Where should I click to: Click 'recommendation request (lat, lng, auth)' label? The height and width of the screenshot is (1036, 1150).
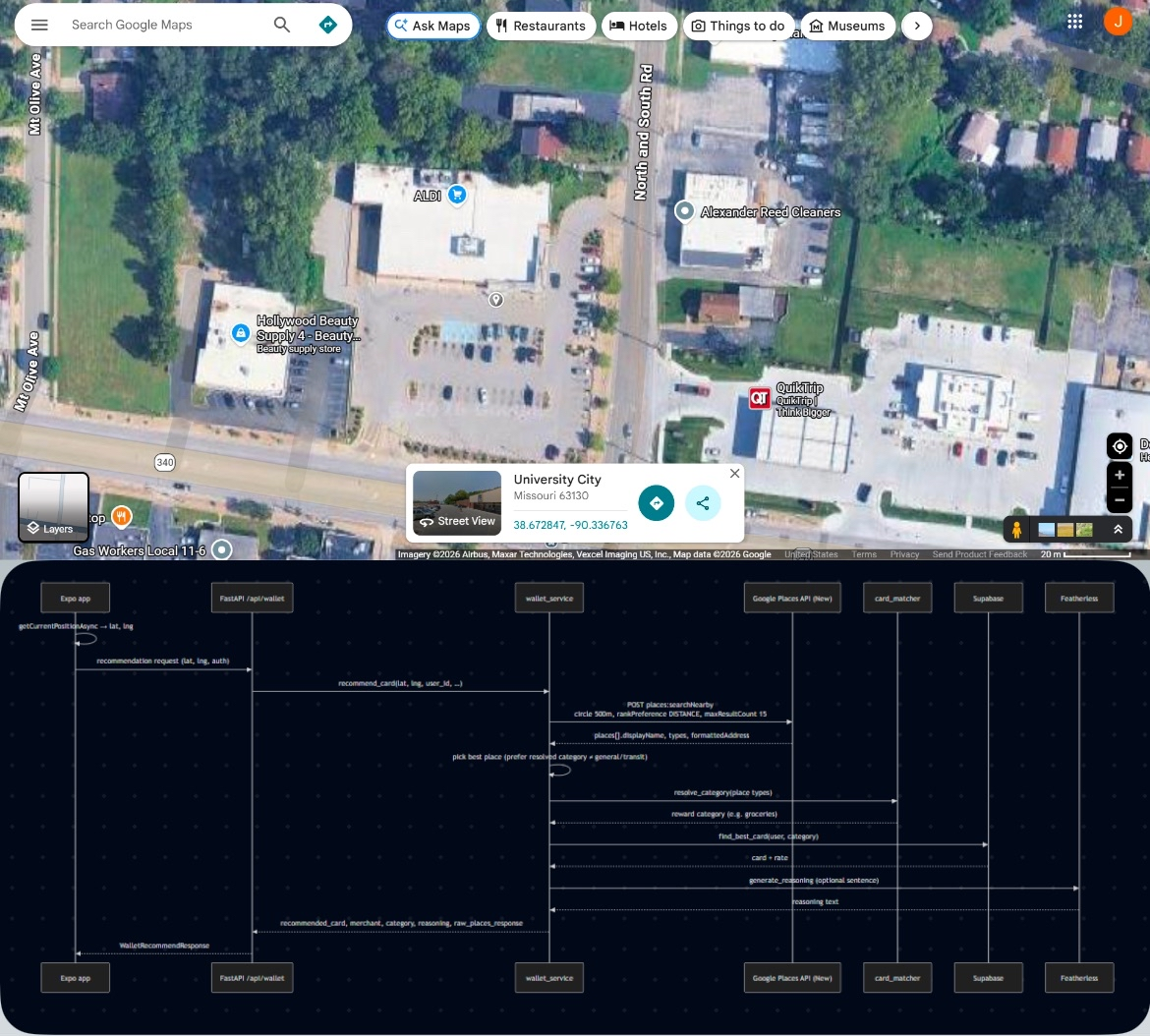(x=163, y=661)
